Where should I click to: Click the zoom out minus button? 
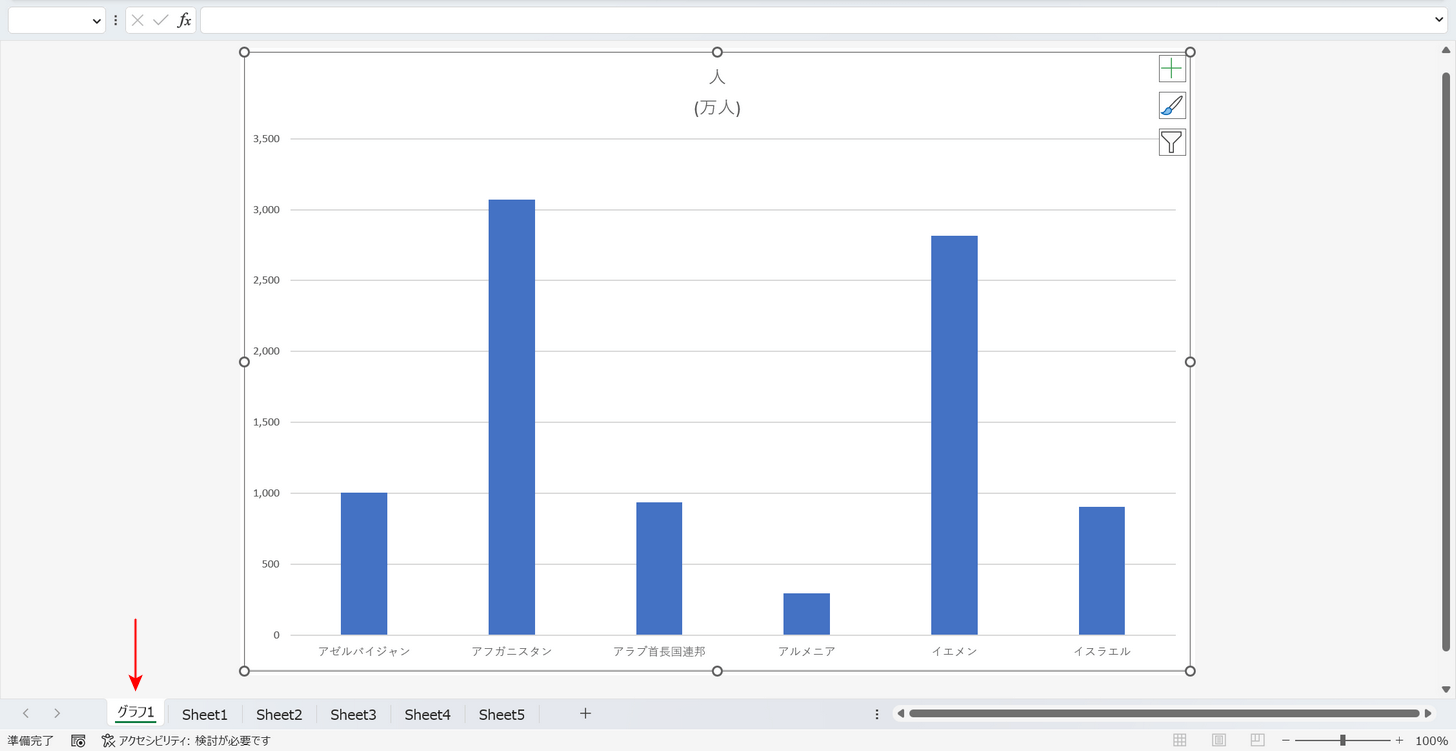1286,741
